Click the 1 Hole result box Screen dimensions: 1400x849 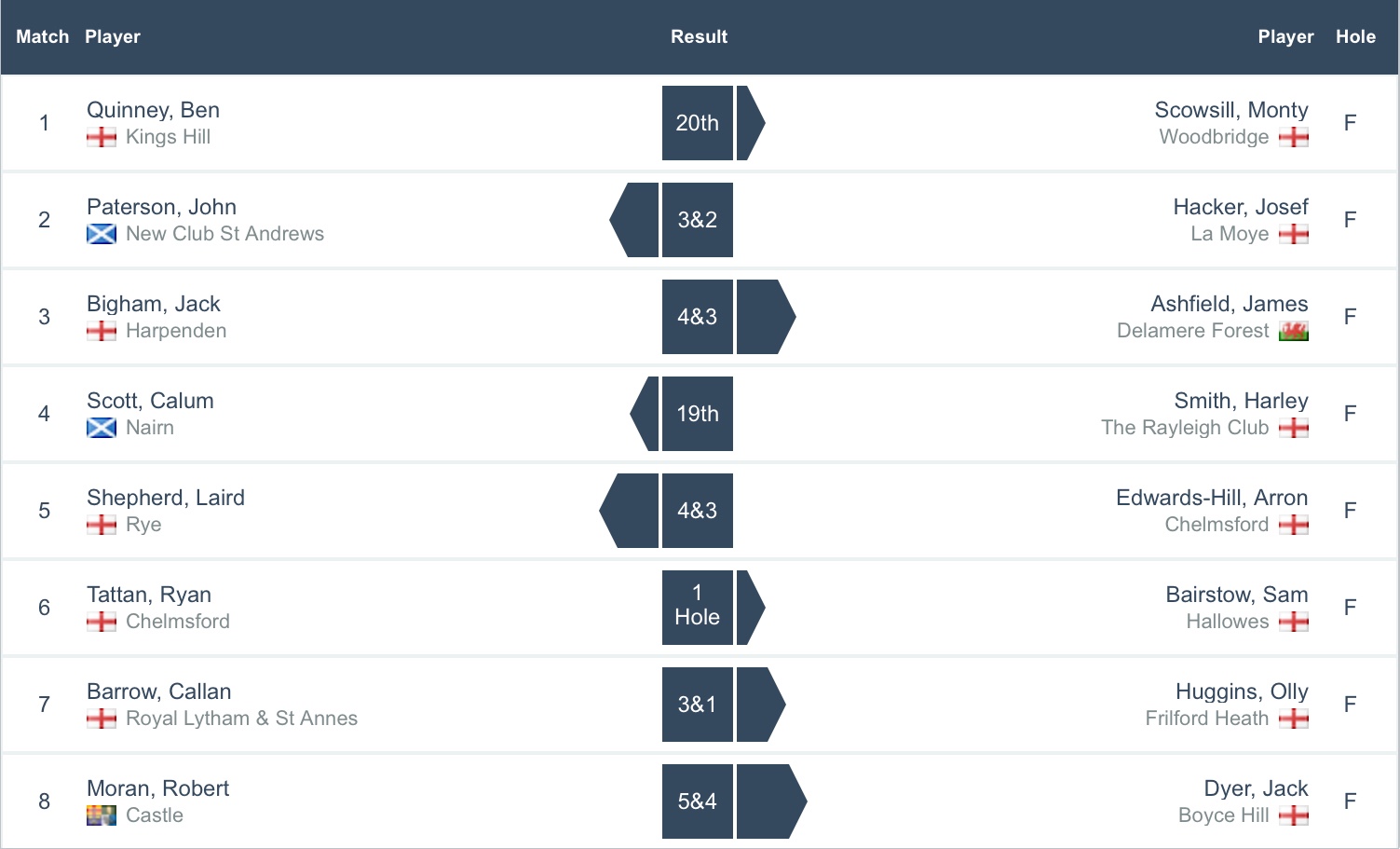pyautogui.click(x=697, y=608)
